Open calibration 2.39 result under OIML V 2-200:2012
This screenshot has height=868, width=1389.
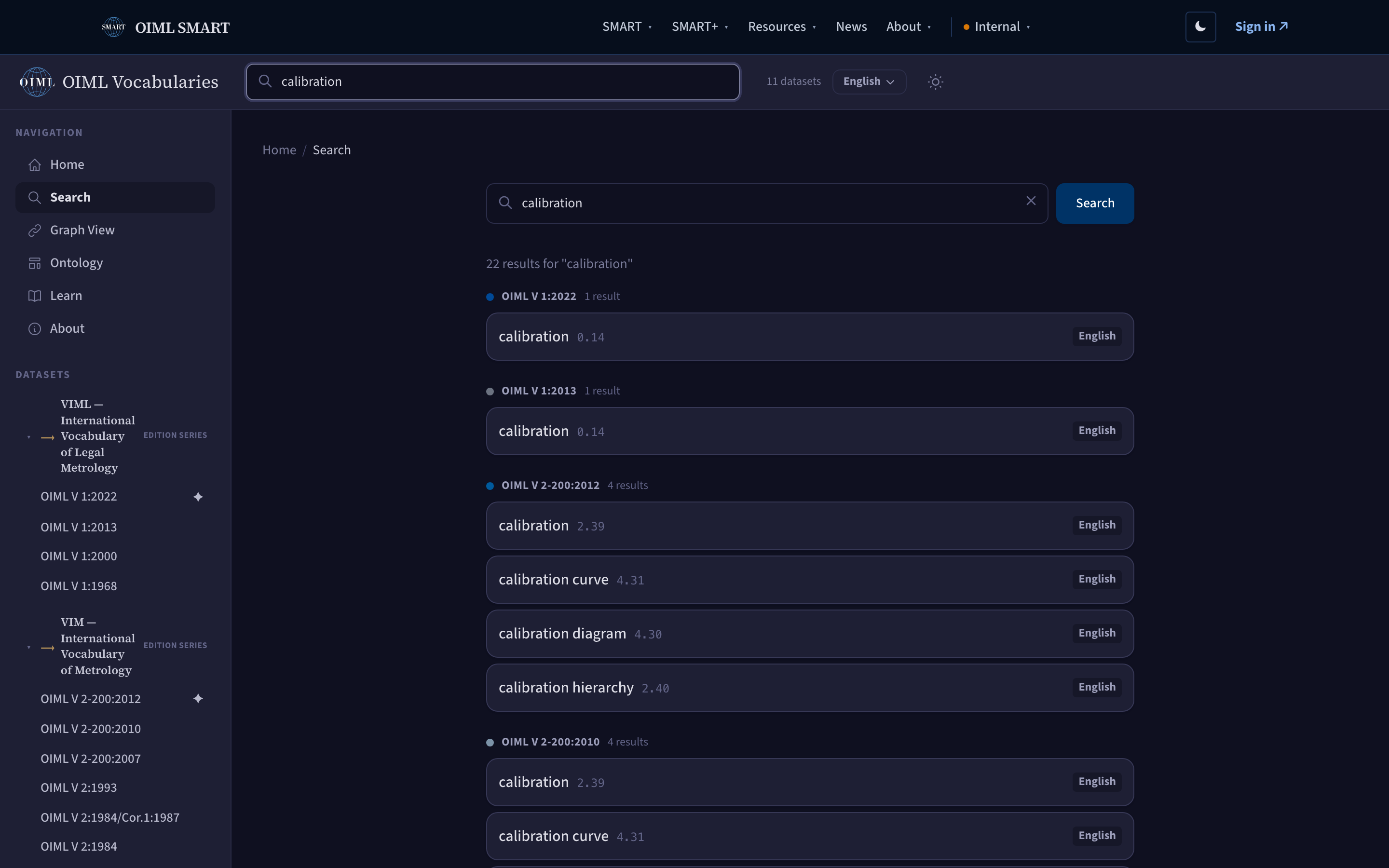click(x=810, y=526)
